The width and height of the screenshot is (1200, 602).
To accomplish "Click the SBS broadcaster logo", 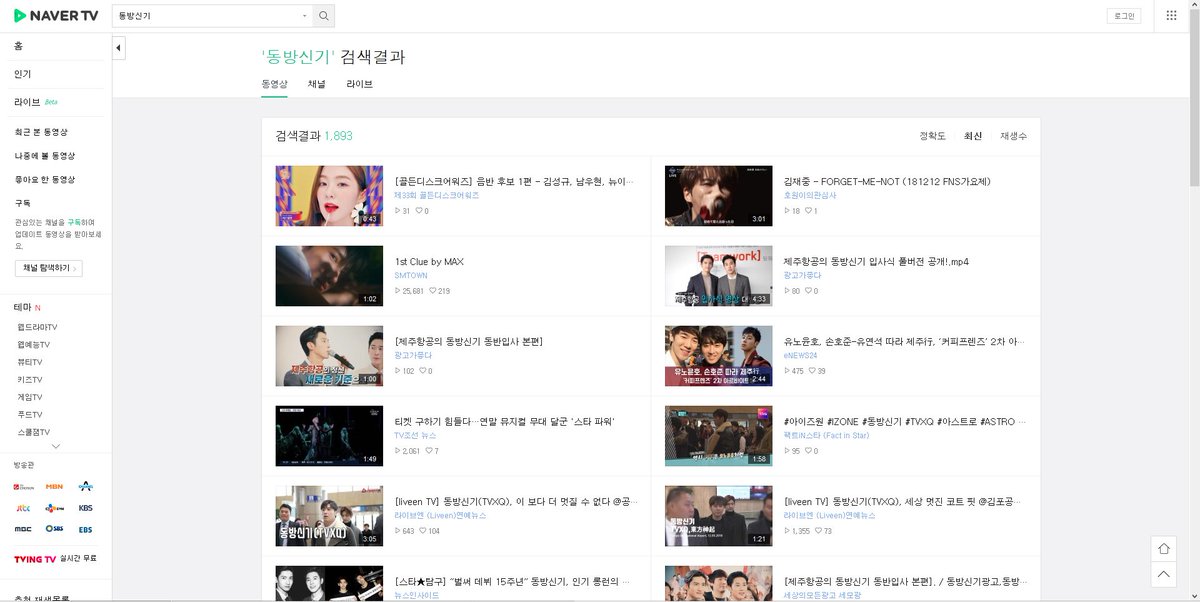I will pos(54,529).
